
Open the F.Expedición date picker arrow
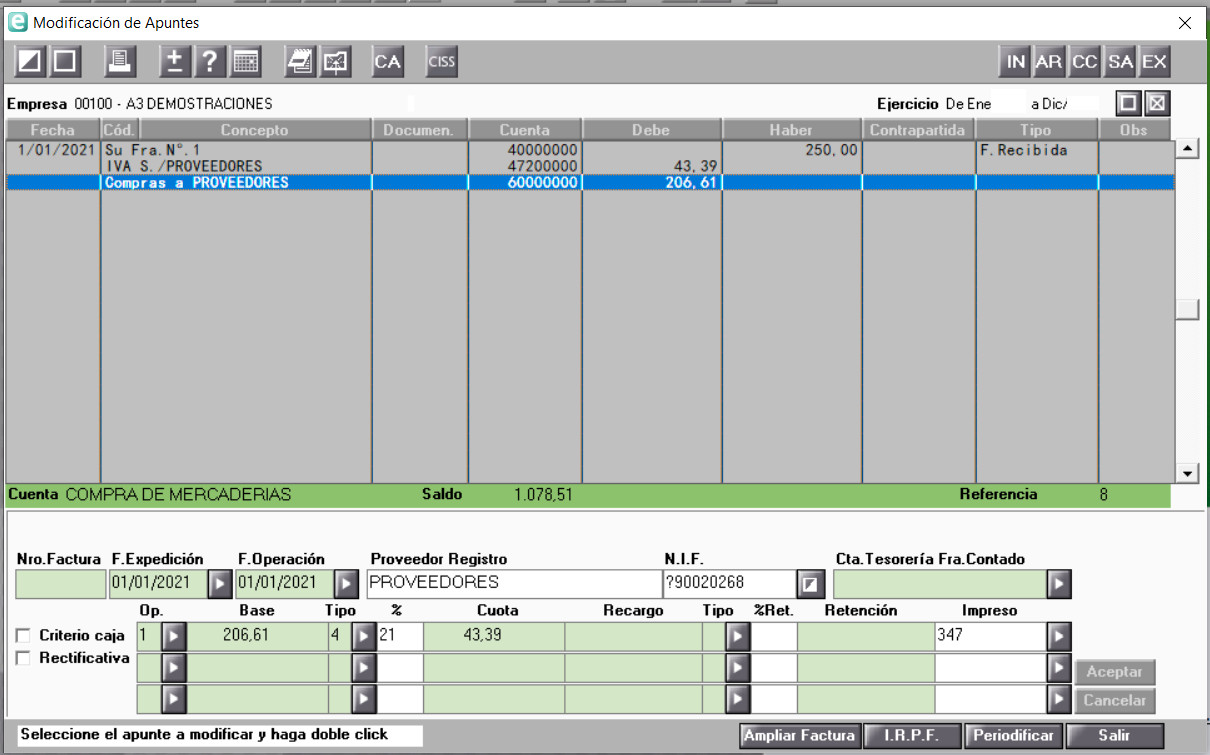(x=219, y=583)
